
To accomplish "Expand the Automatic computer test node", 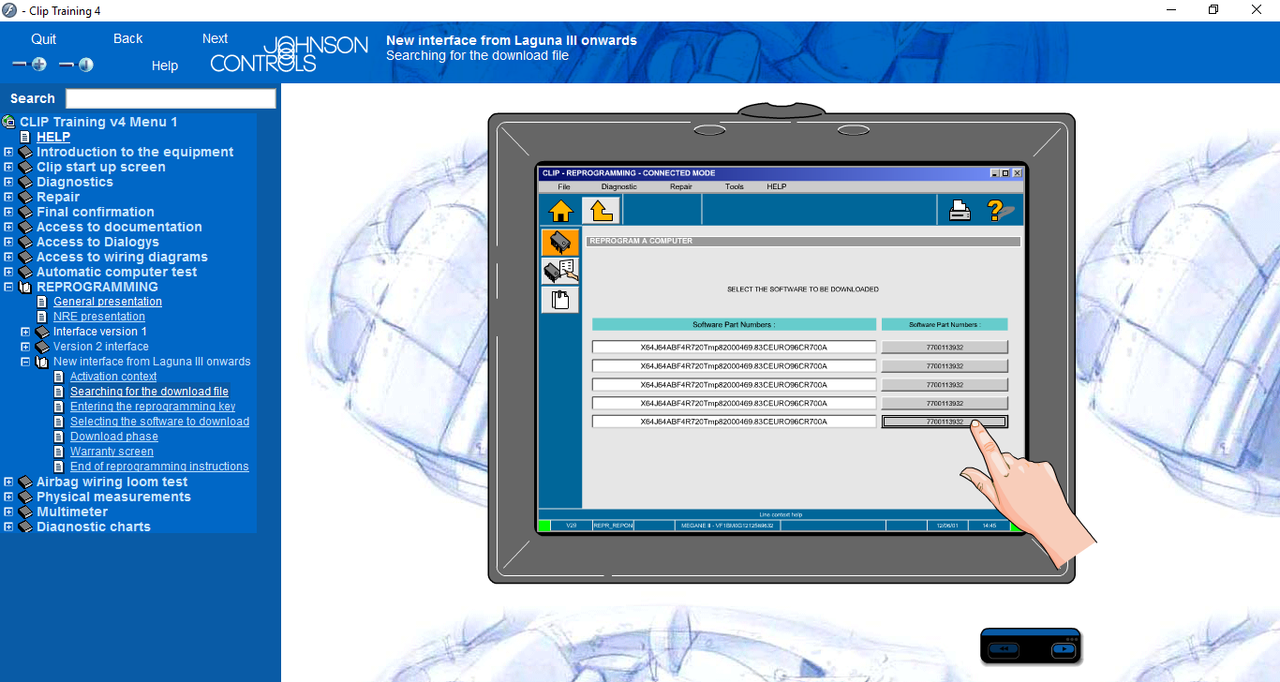I will click(9, 272).
